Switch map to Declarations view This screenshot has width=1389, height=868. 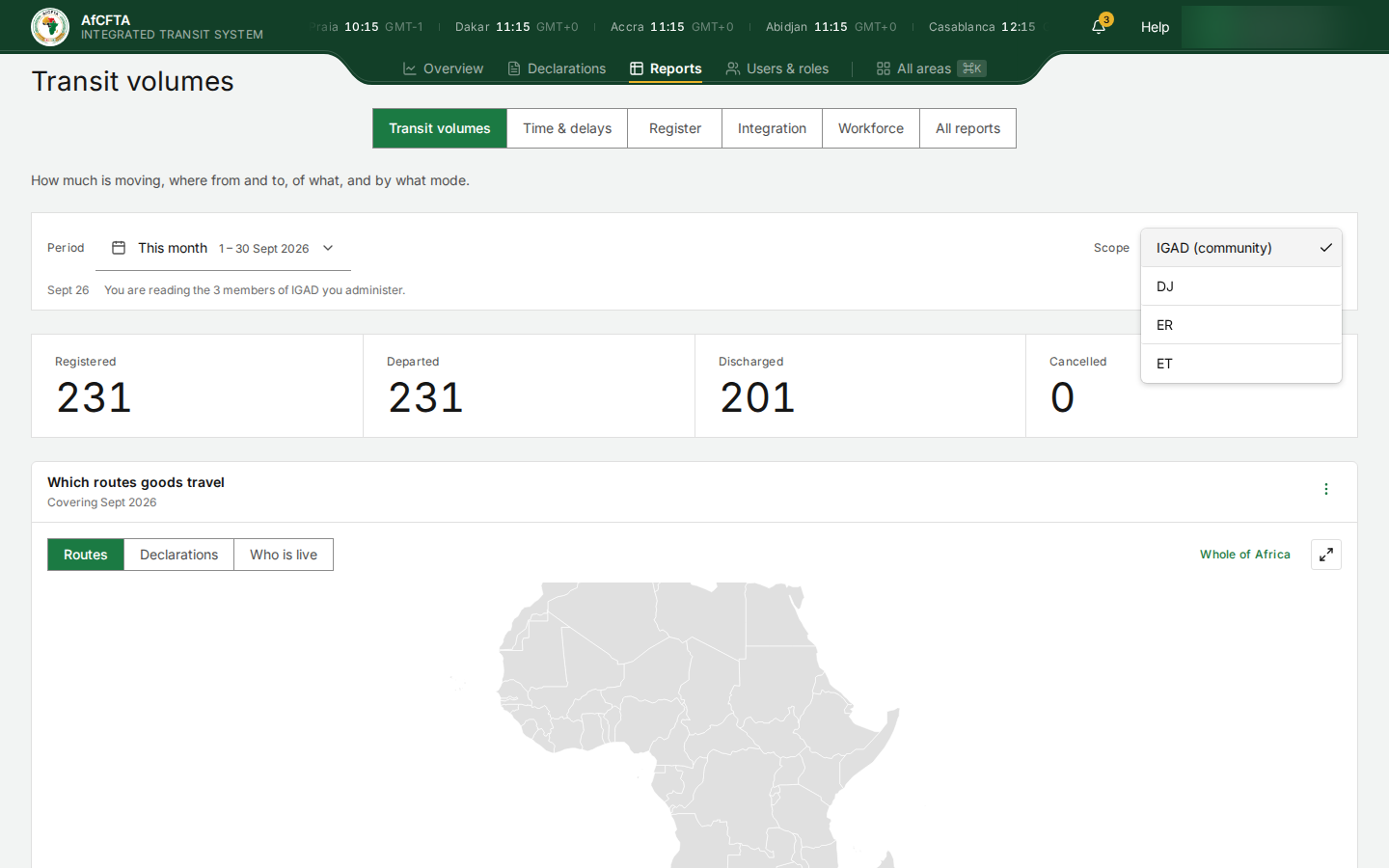tap(179, 555)
